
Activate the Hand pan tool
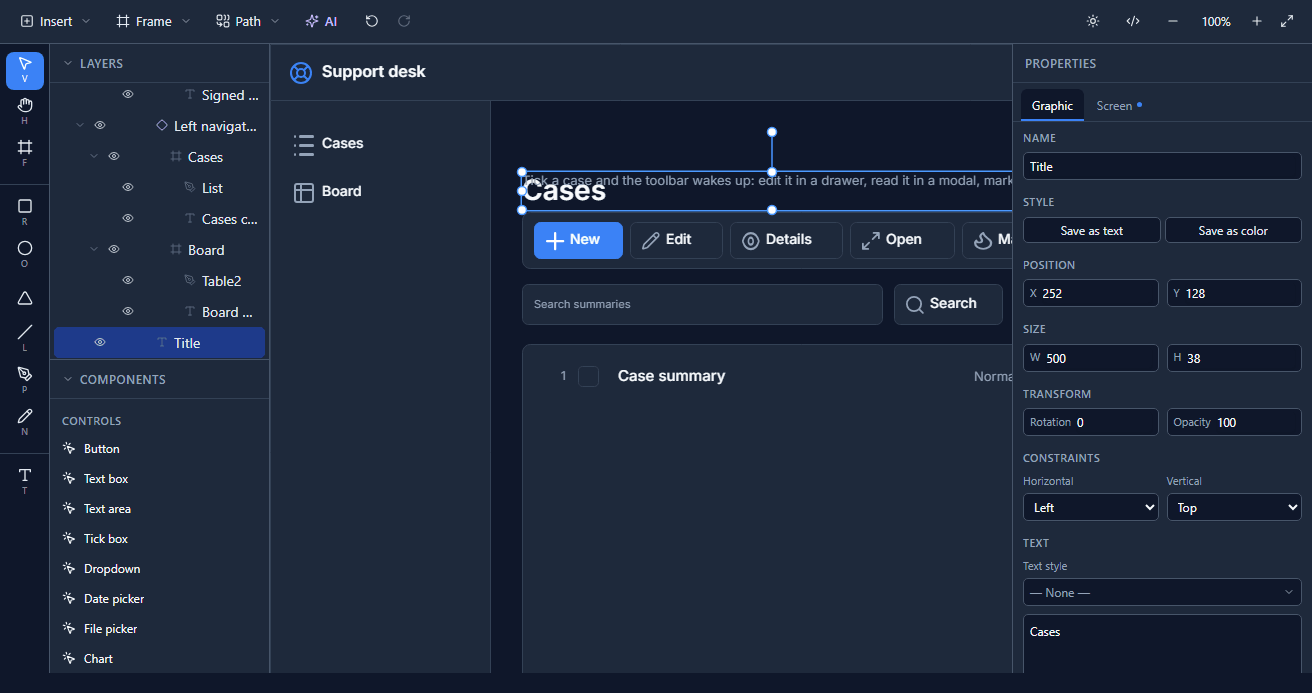[25, 110]
